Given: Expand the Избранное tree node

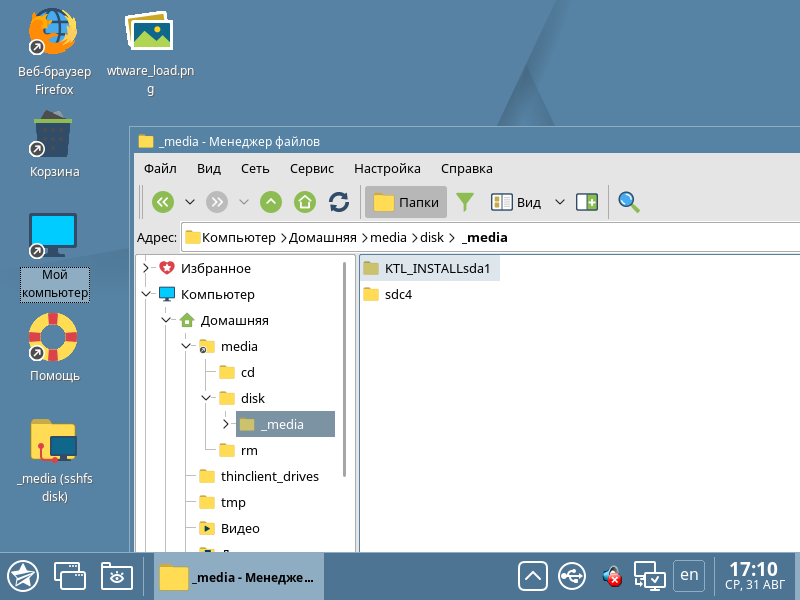Looking at the screenshot, I should tap(146, 268).
